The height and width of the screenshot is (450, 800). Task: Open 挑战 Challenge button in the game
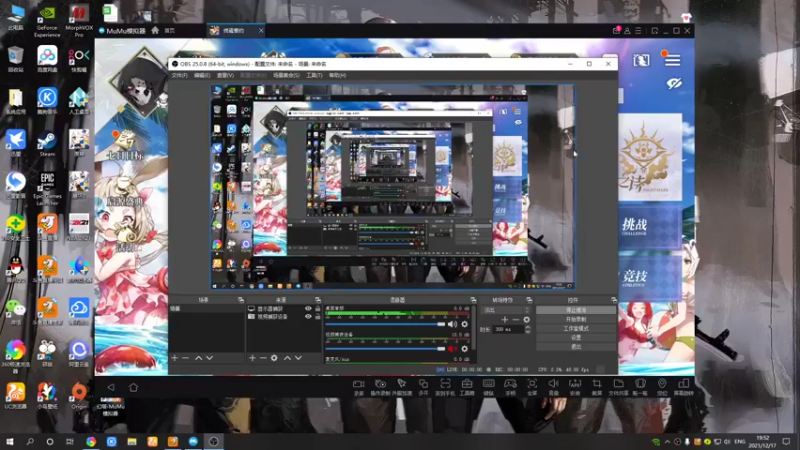click(649, 227)
